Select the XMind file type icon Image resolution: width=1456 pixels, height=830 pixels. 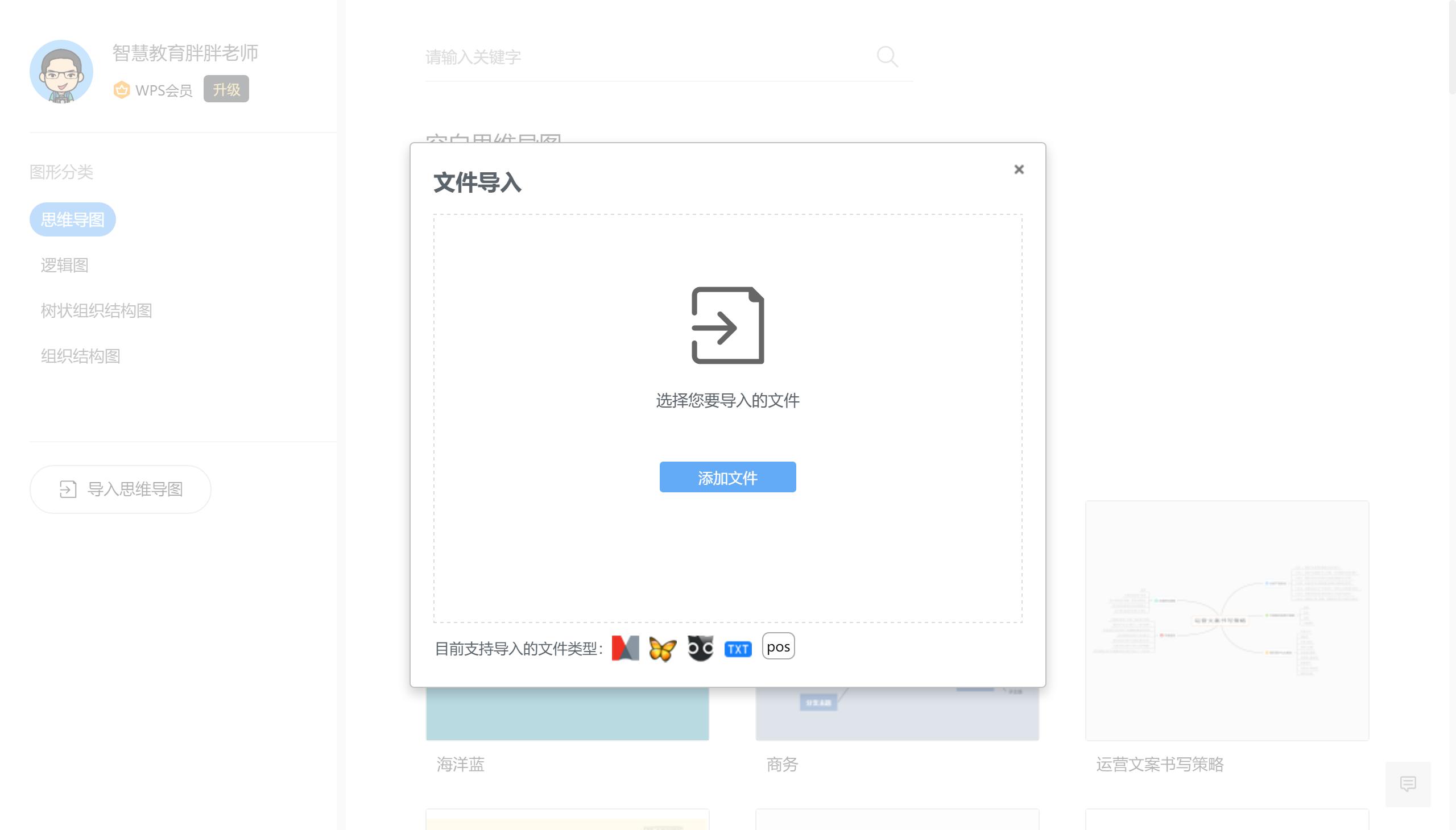[700, 648]
